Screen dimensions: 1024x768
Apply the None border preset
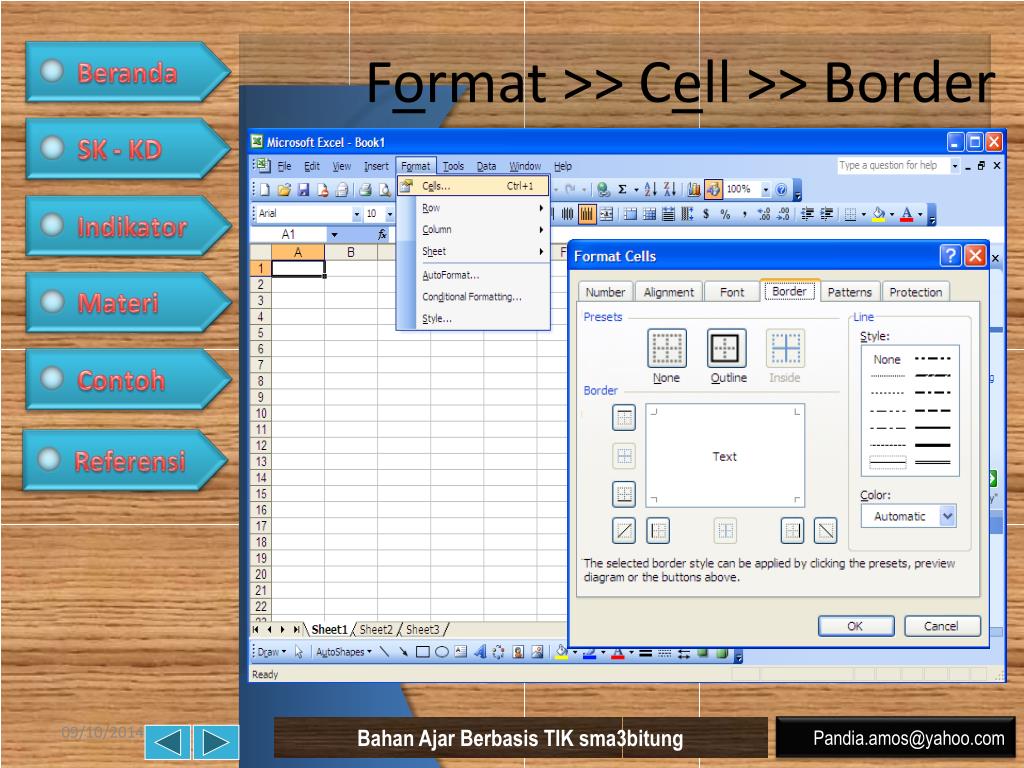pos(666,348)
